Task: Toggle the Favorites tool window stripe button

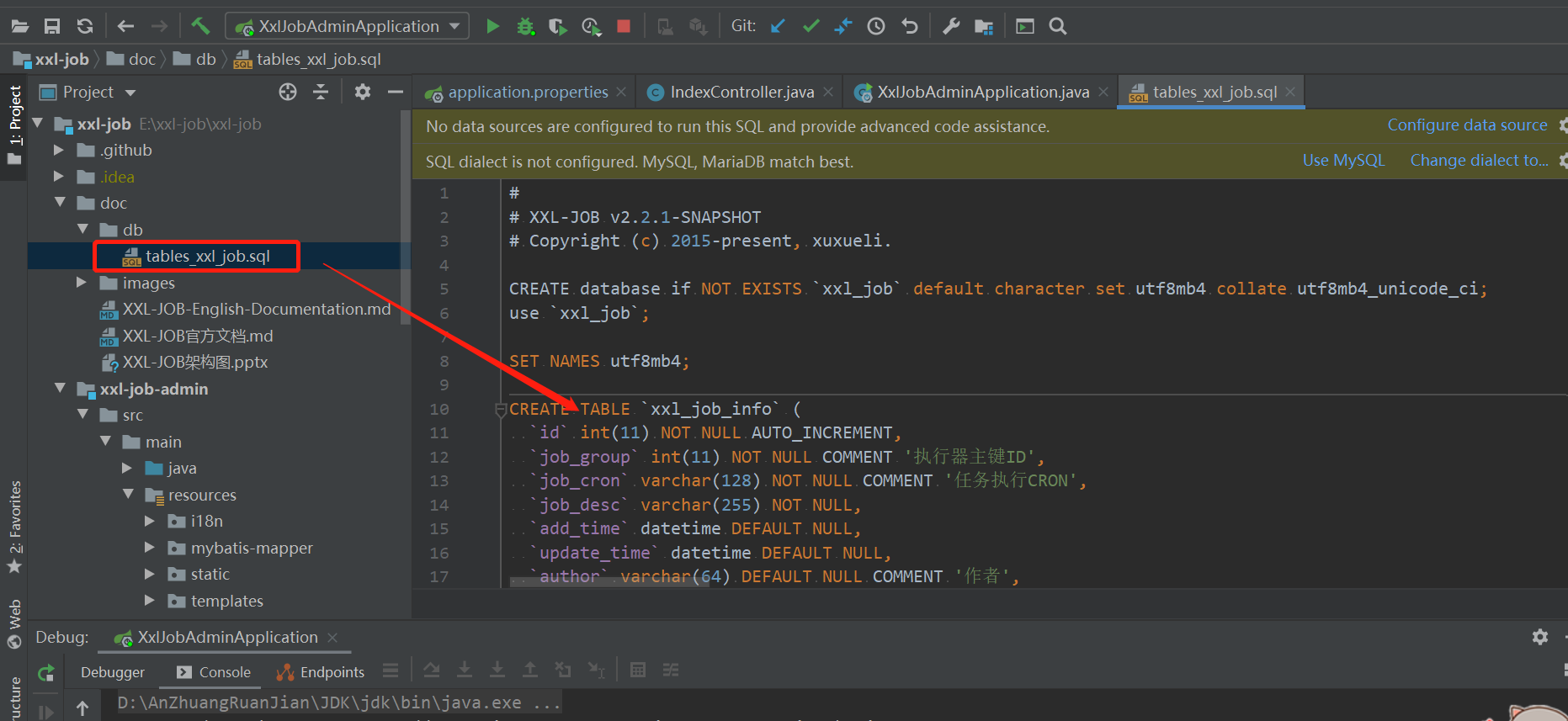Action: (14, 527)
